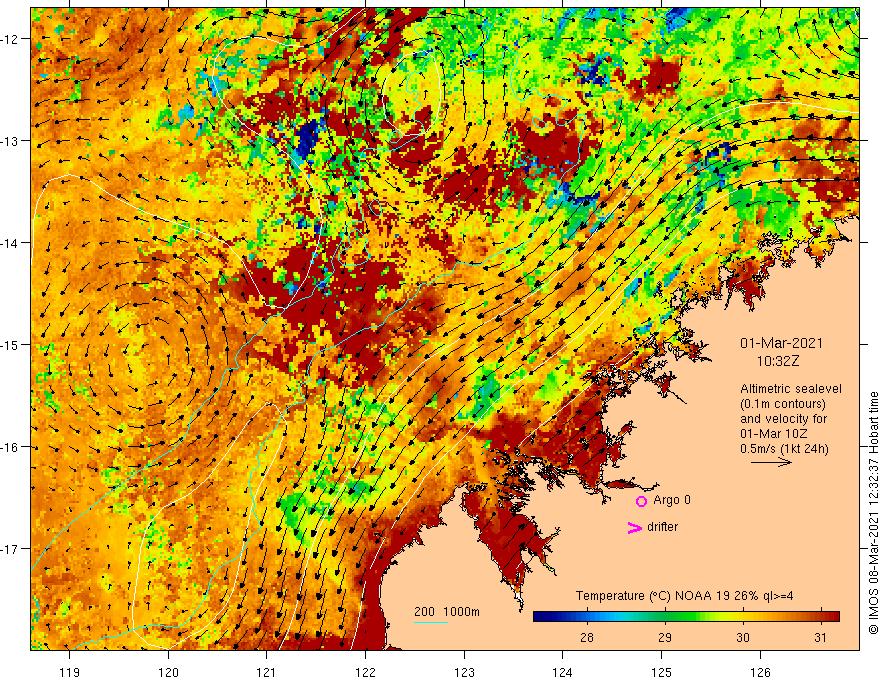Click the 'Altimetric sealevel' text

point(791,389)
